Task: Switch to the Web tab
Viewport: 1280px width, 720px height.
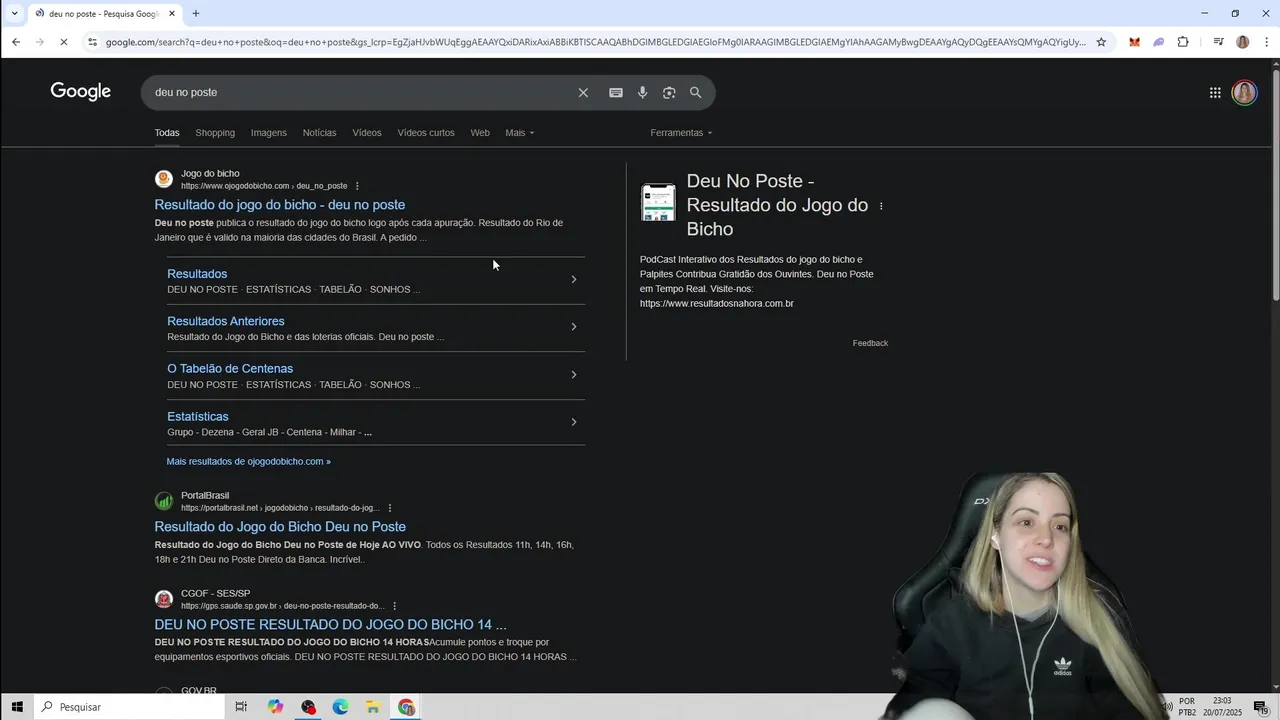Action: 480,133
